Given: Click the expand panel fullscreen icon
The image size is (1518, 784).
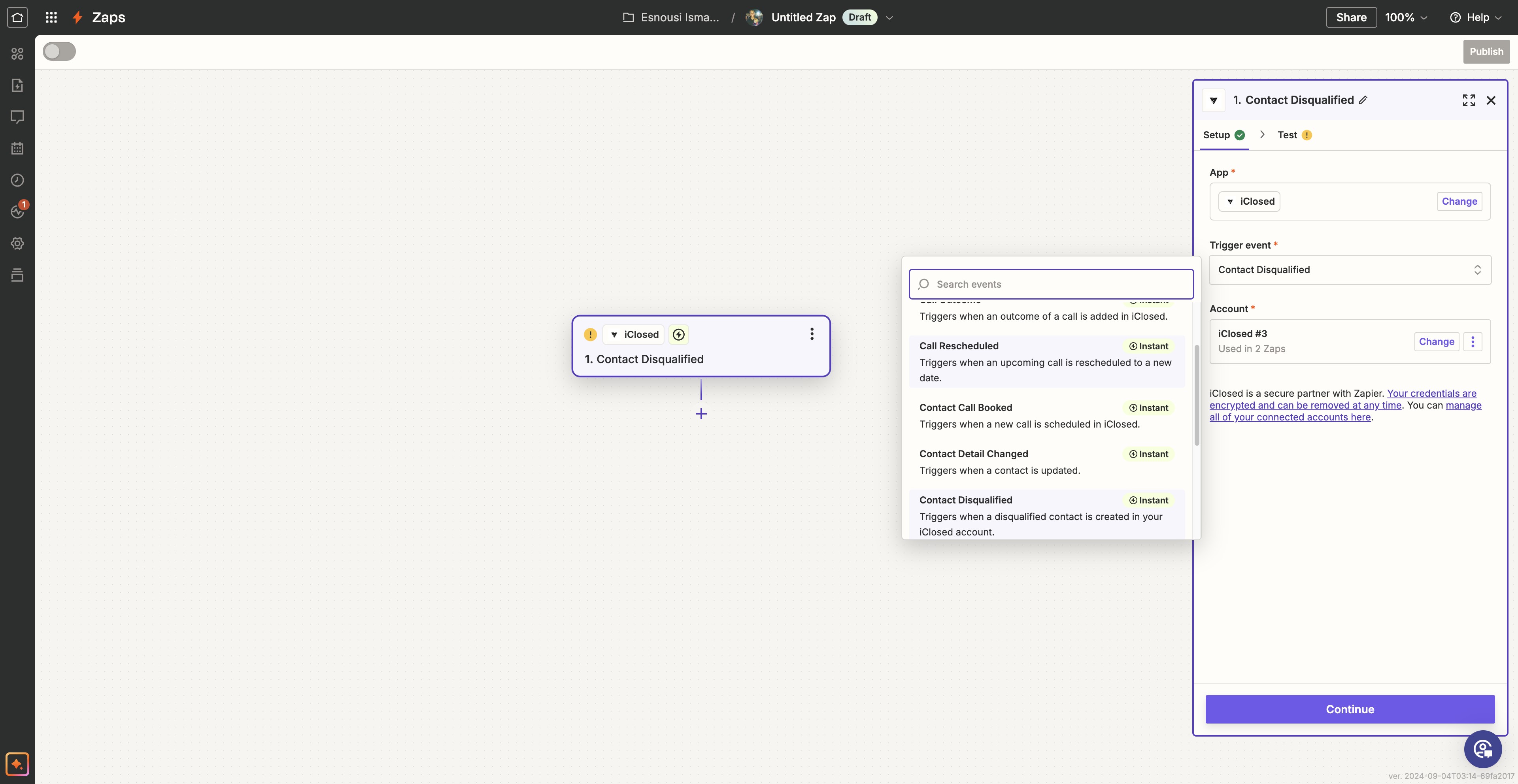Looking at the screenshot, I should (x=1469, y=100).
